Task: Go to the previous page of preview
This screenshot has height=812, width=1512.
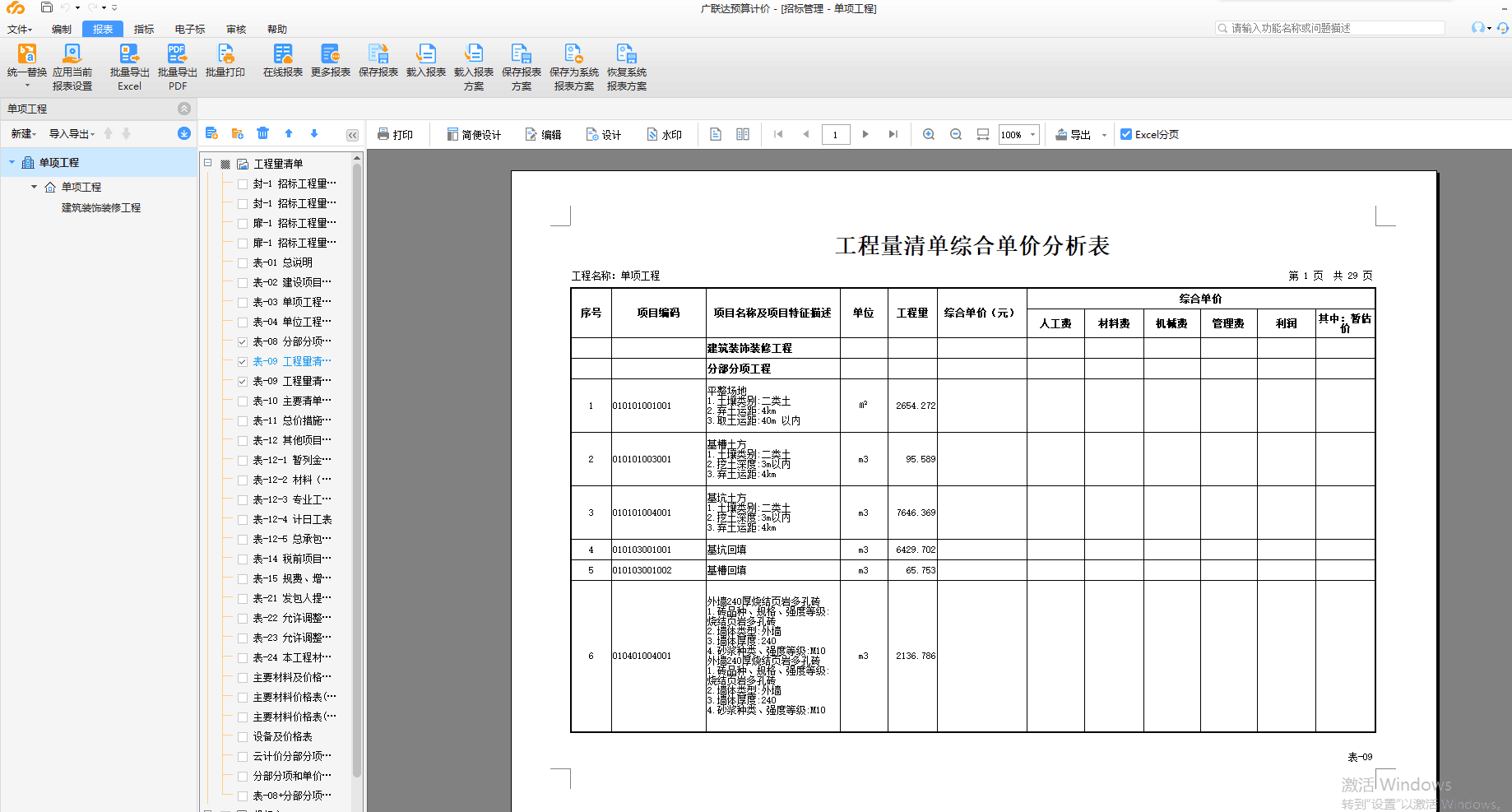Action: tap(806, 134)
